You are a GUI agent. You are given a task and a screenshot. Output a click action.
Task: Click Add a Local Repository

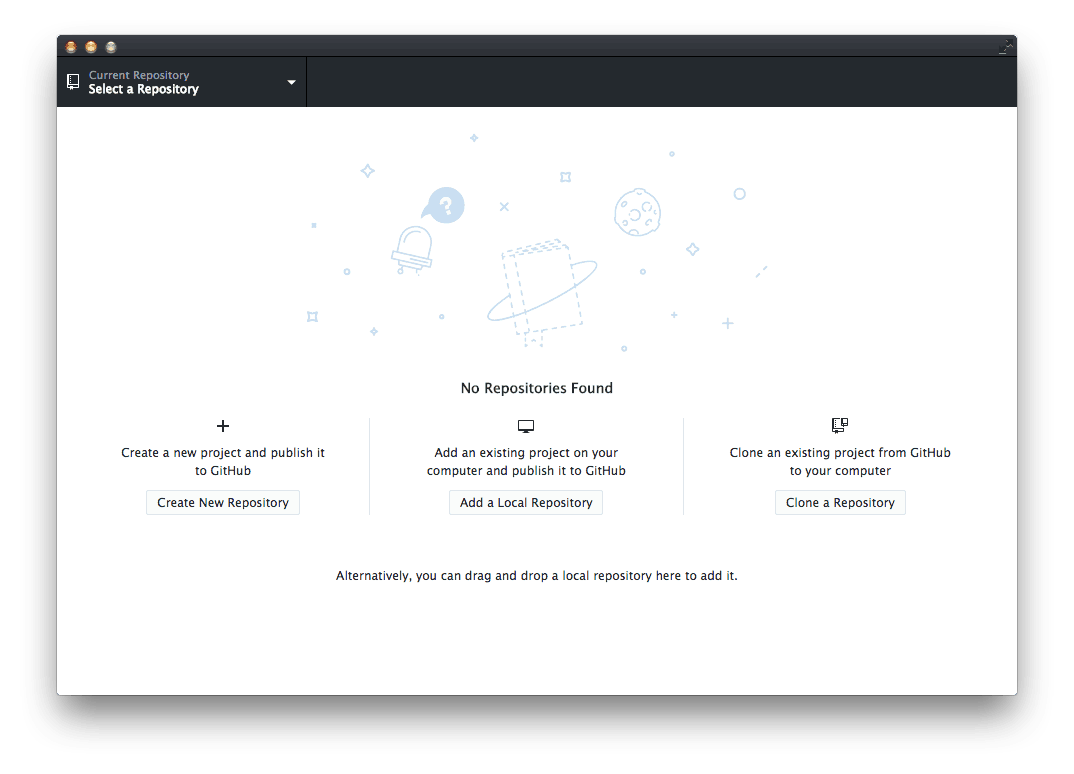[x=526, y=502]
